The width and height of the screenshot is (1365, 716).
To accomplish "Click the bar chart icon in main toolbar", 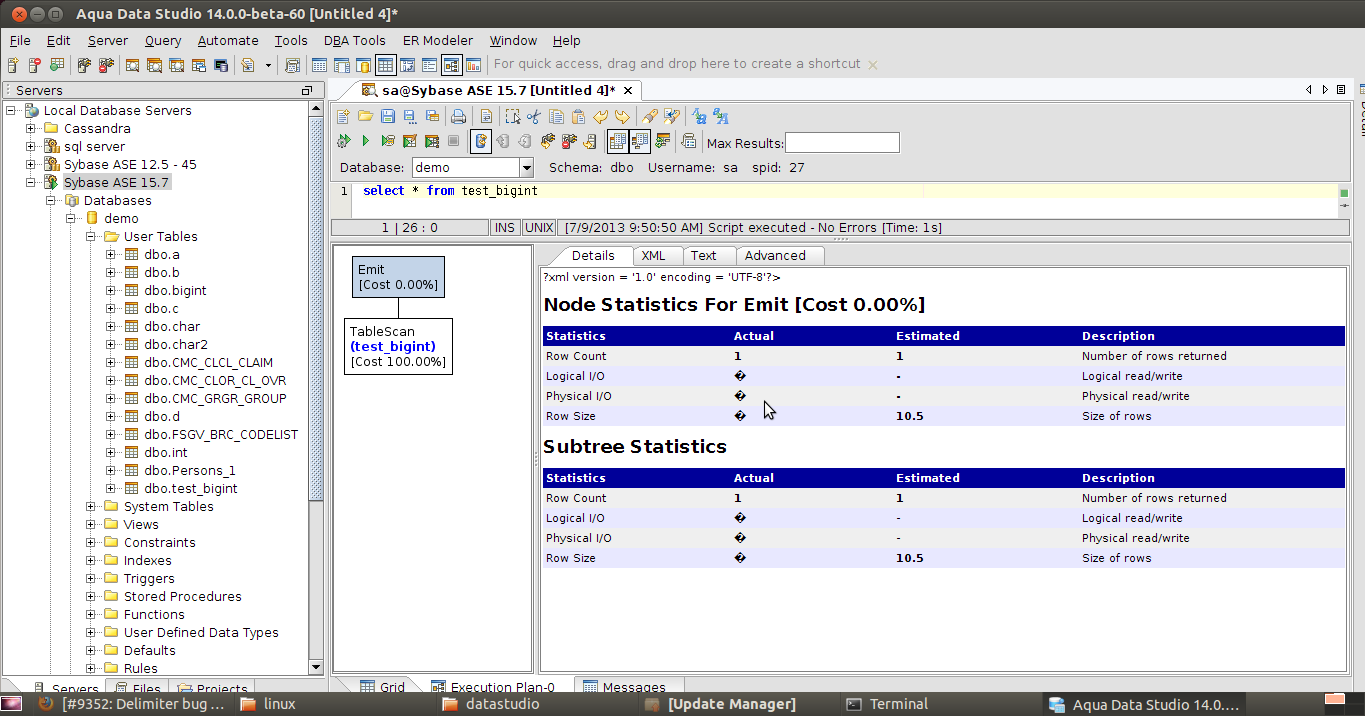I will [473, 65].
